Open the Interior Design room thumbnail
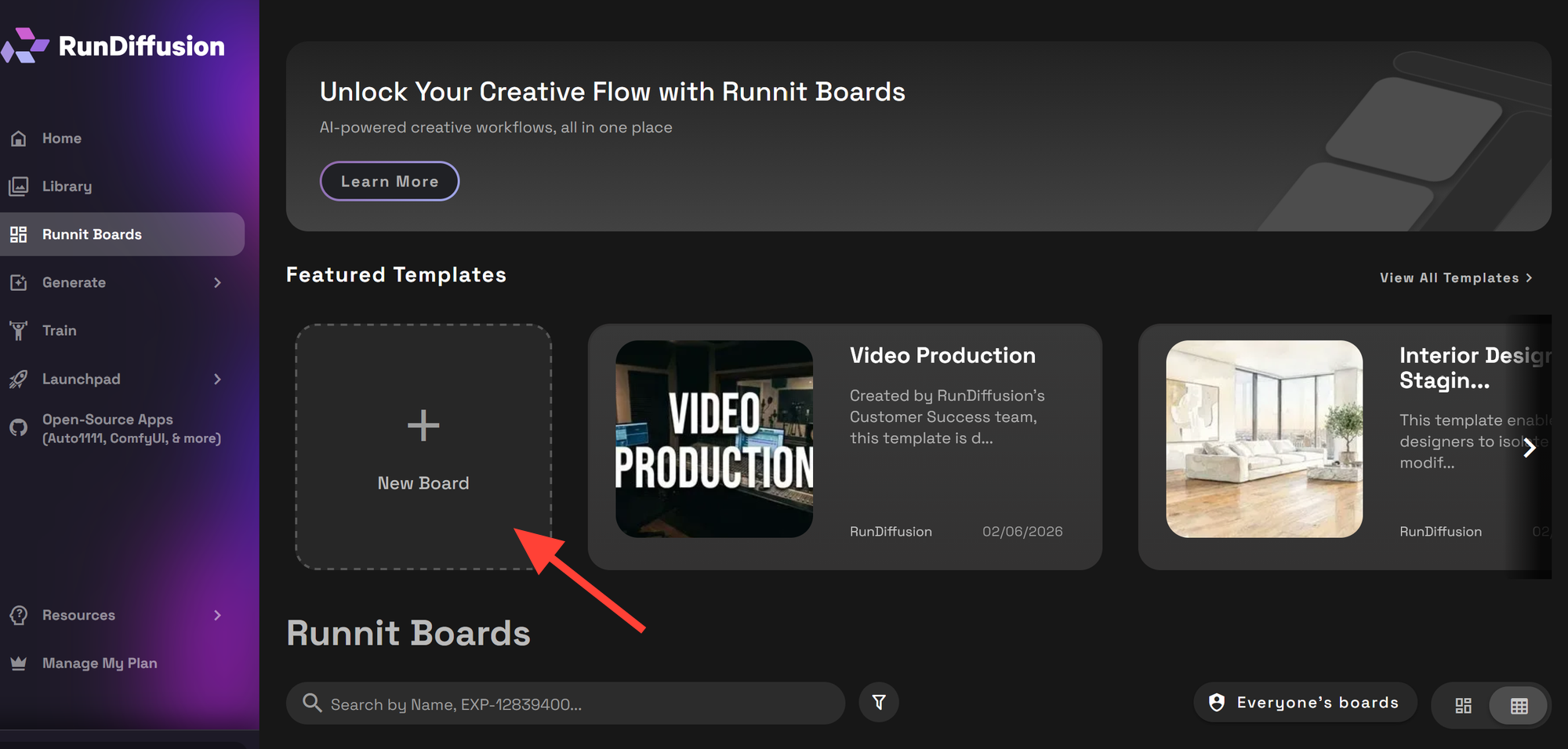Viewport: 1568px width, 749px height. tap(1265, 439)
